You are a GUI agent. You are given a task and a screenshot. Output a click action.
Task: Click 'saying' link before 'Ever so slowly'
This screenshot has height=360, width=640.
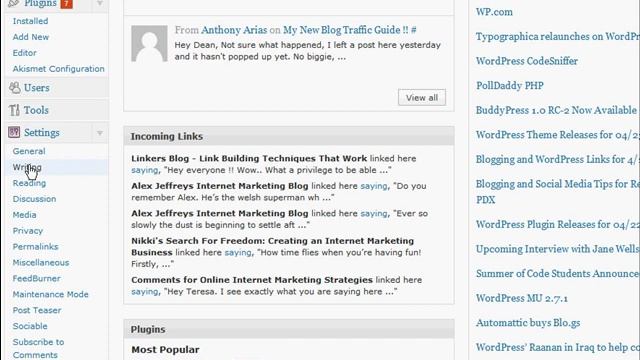(374, 213)
